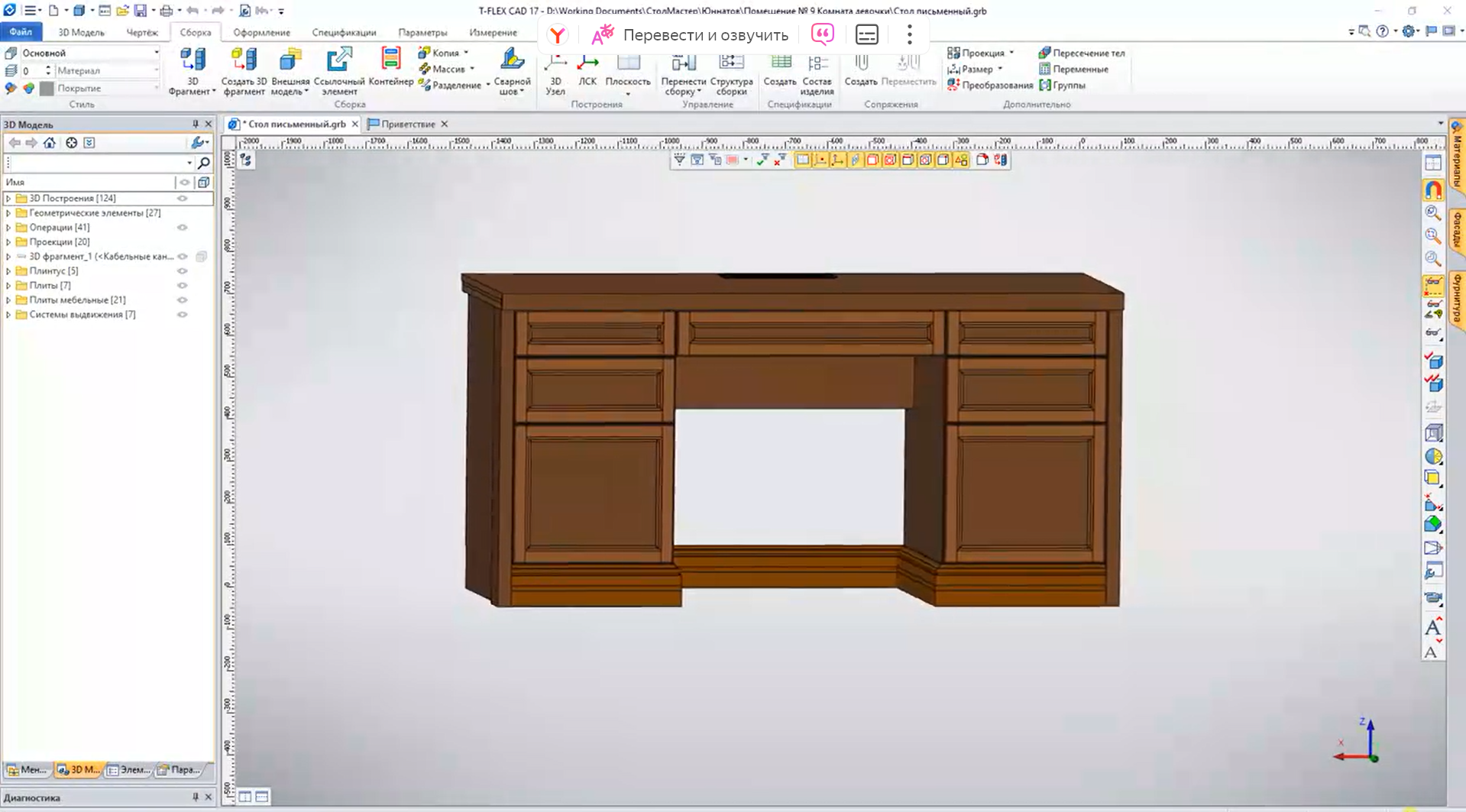Click the ЛСК coordinate system icon

coord(587,71)
